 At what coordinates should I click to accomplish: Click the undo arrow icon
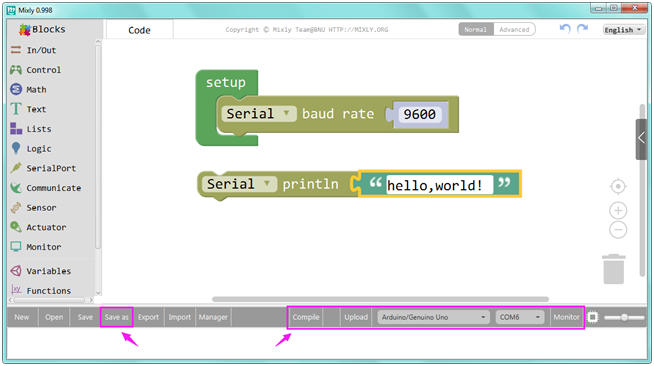pyautogui.click(x=565, y=29)
